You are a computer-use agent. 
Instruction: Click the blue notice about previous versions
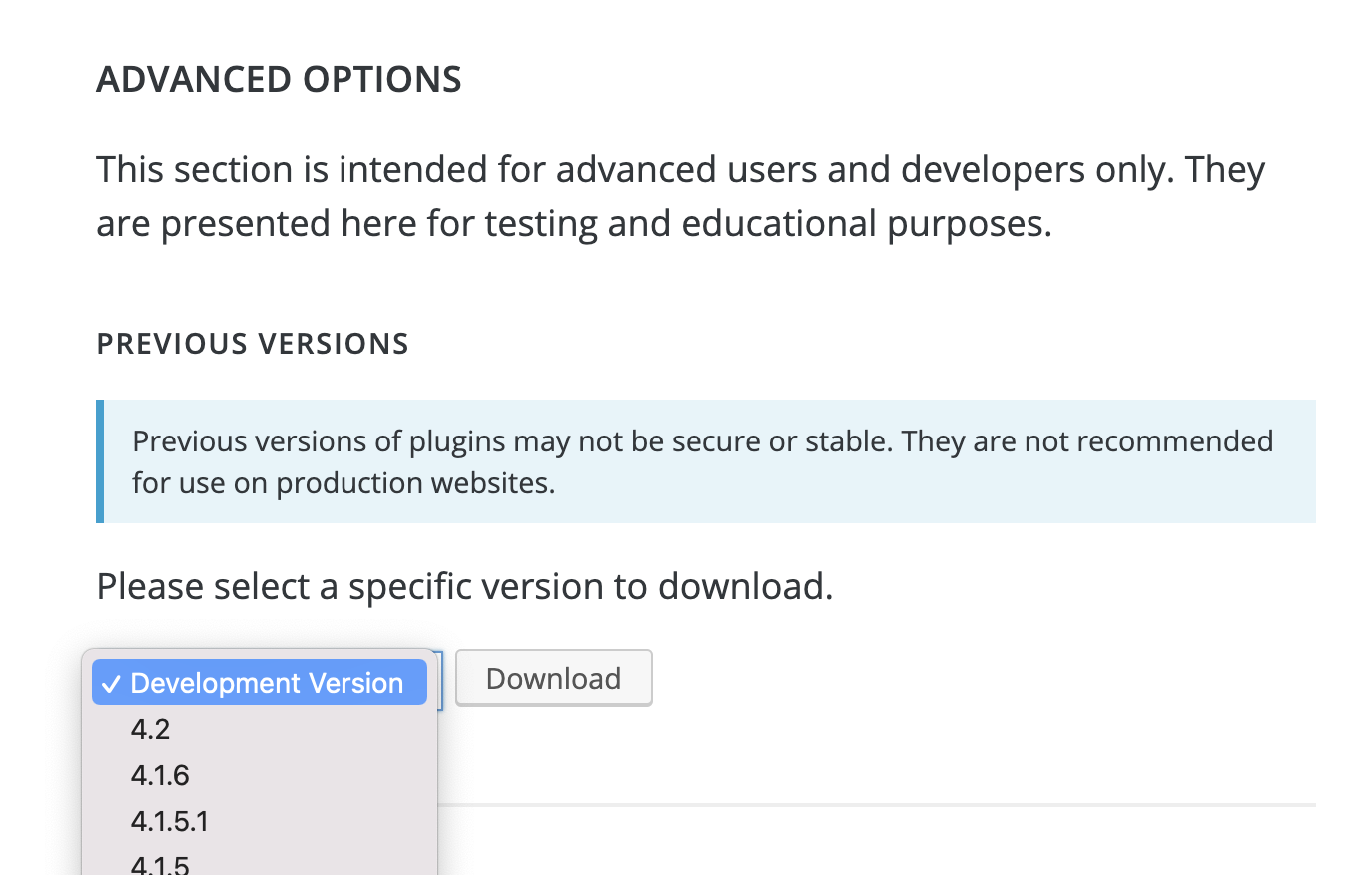(x=706, y=461)
